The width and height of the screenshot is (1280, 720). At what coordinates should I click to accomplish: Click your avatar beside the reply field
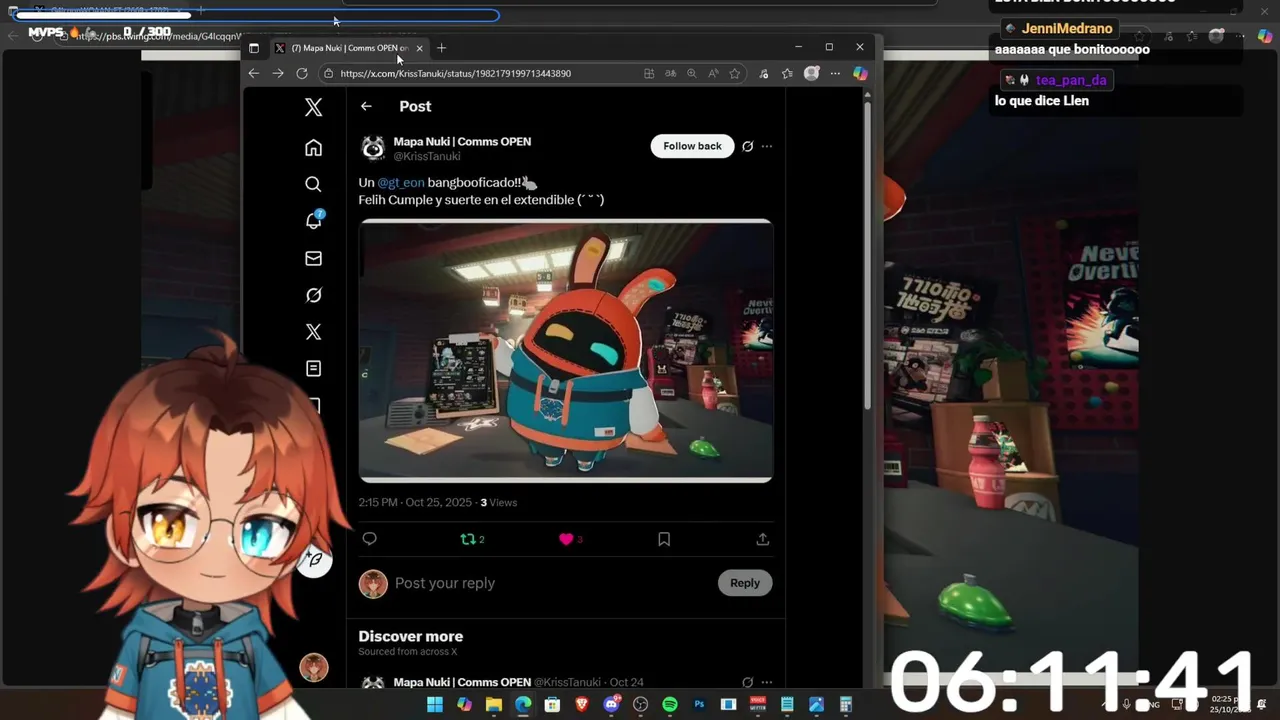(373, 584)
